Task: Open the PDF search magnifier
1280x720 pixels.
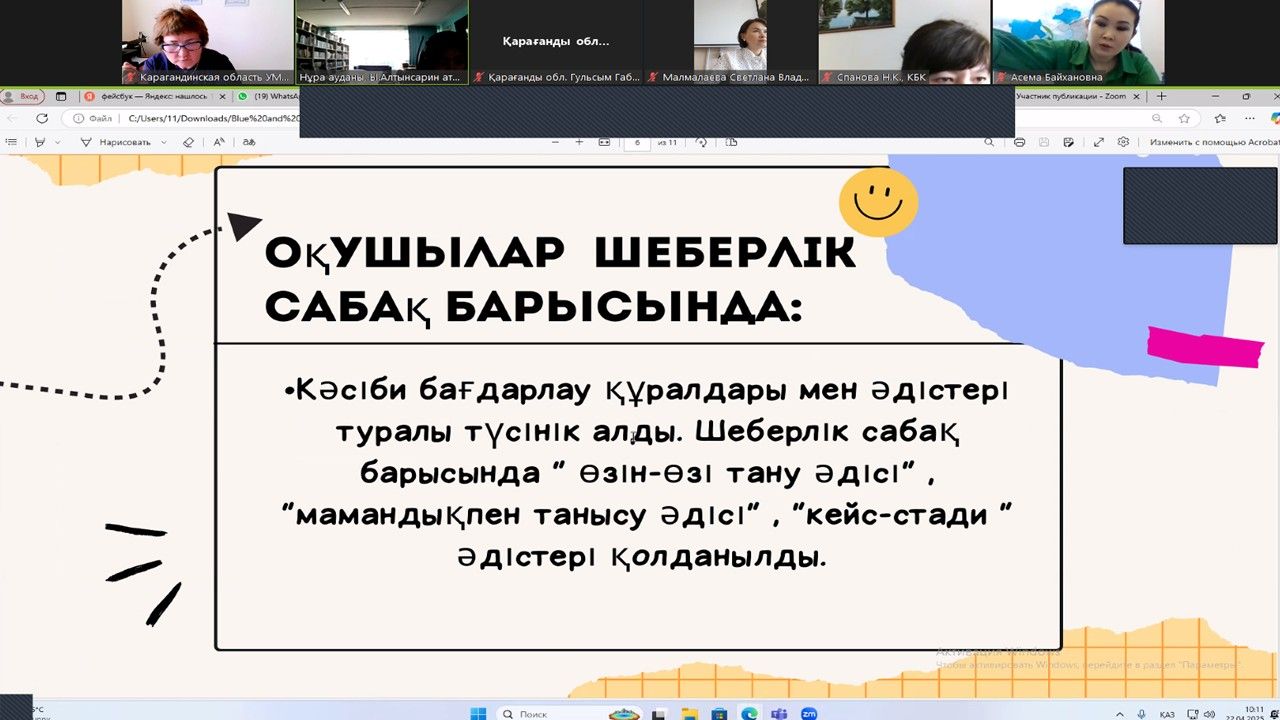Action: pyautogui.click(x=989, y=142)
